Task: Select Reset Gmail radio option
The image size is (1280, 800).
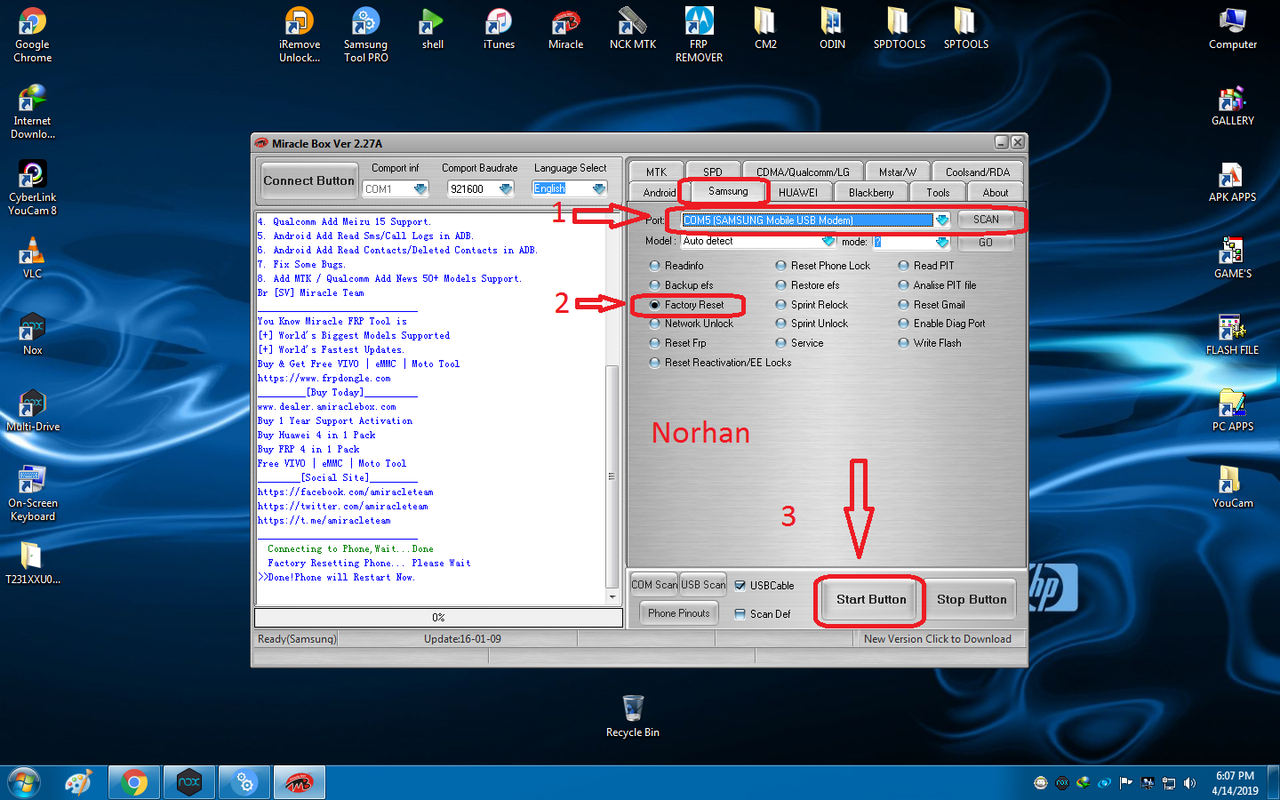Action: 931,305
